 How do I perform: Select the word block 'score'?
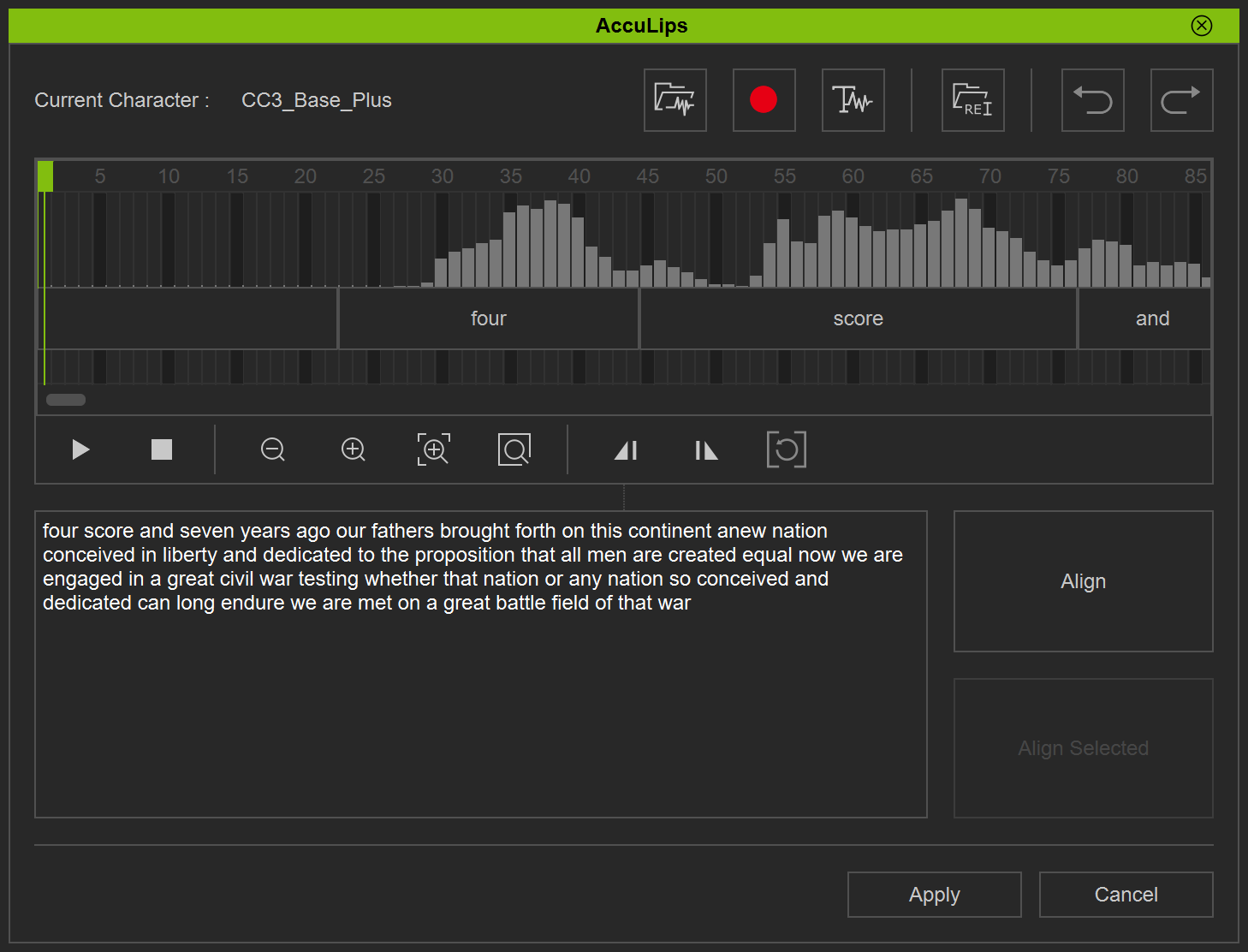click(x=859, y=318)
